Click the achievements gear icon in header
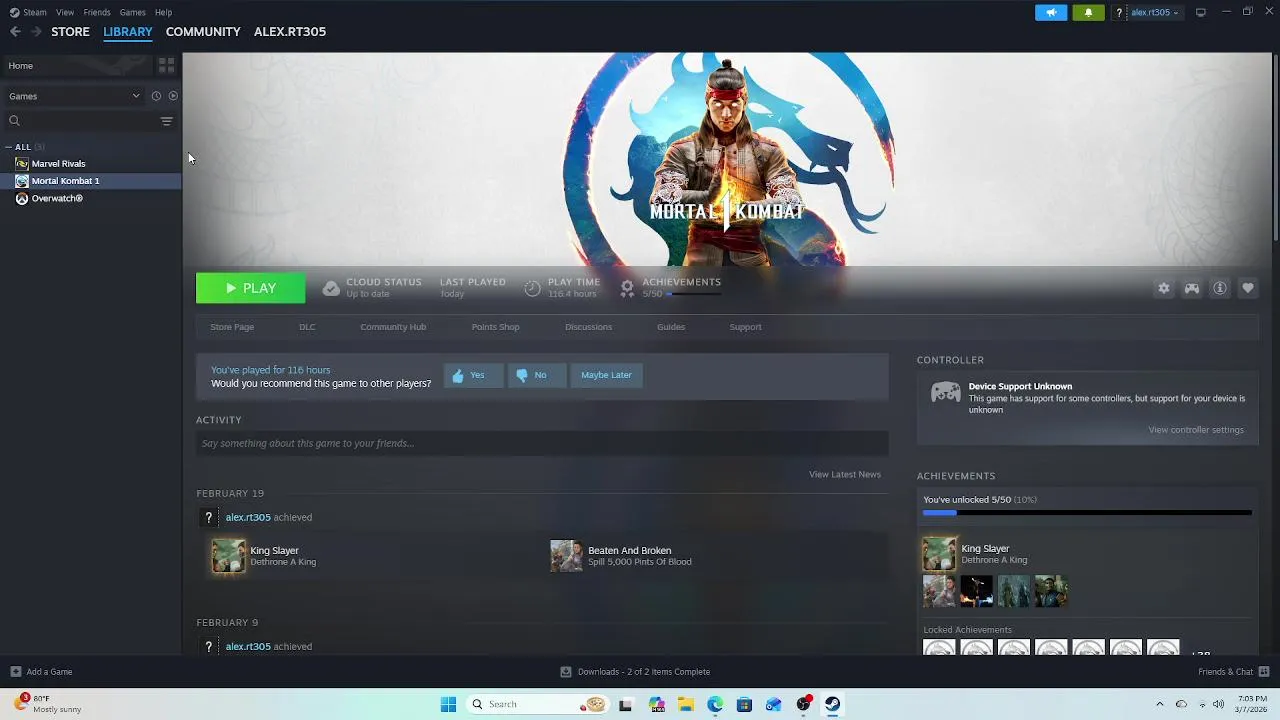This screenshot has height=720, width=1280. tap(627, 288)
